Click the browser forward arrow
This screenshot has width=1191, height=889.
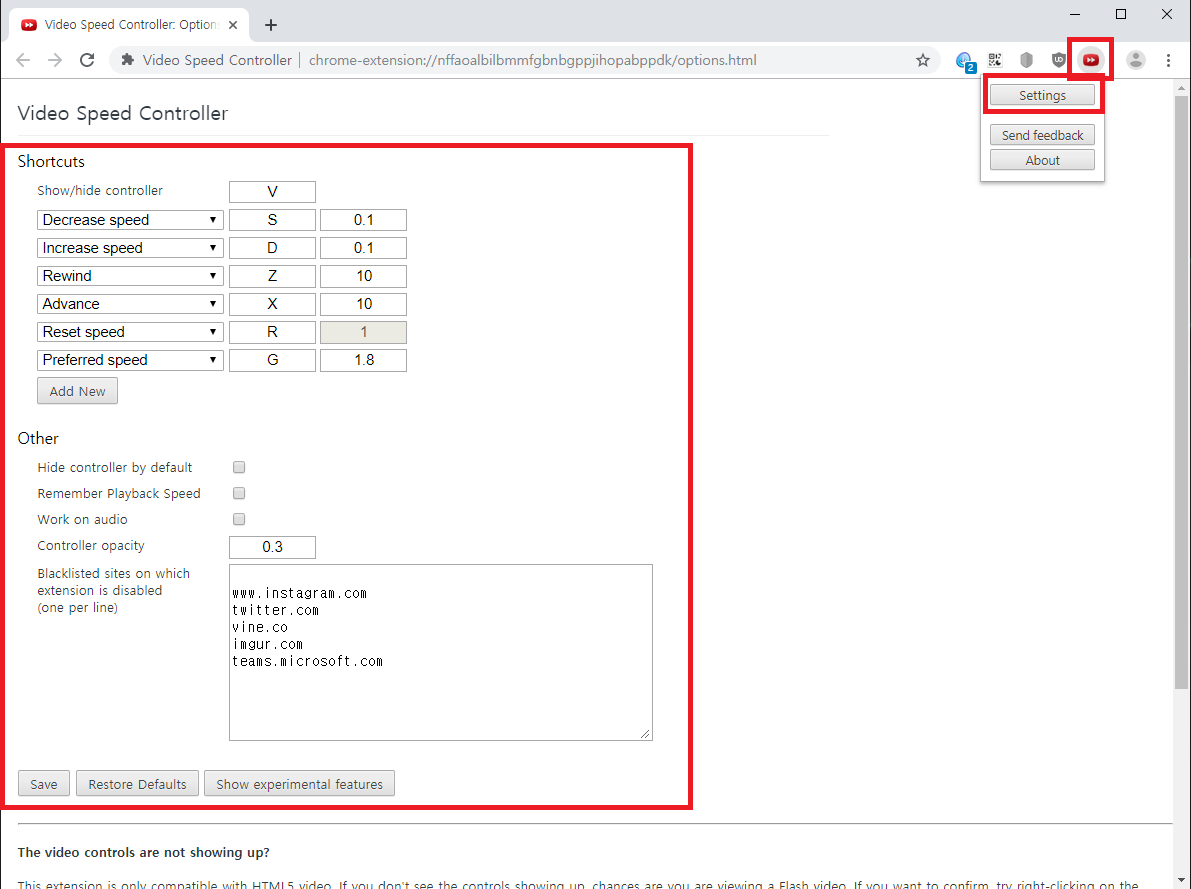tap(55, 60)
